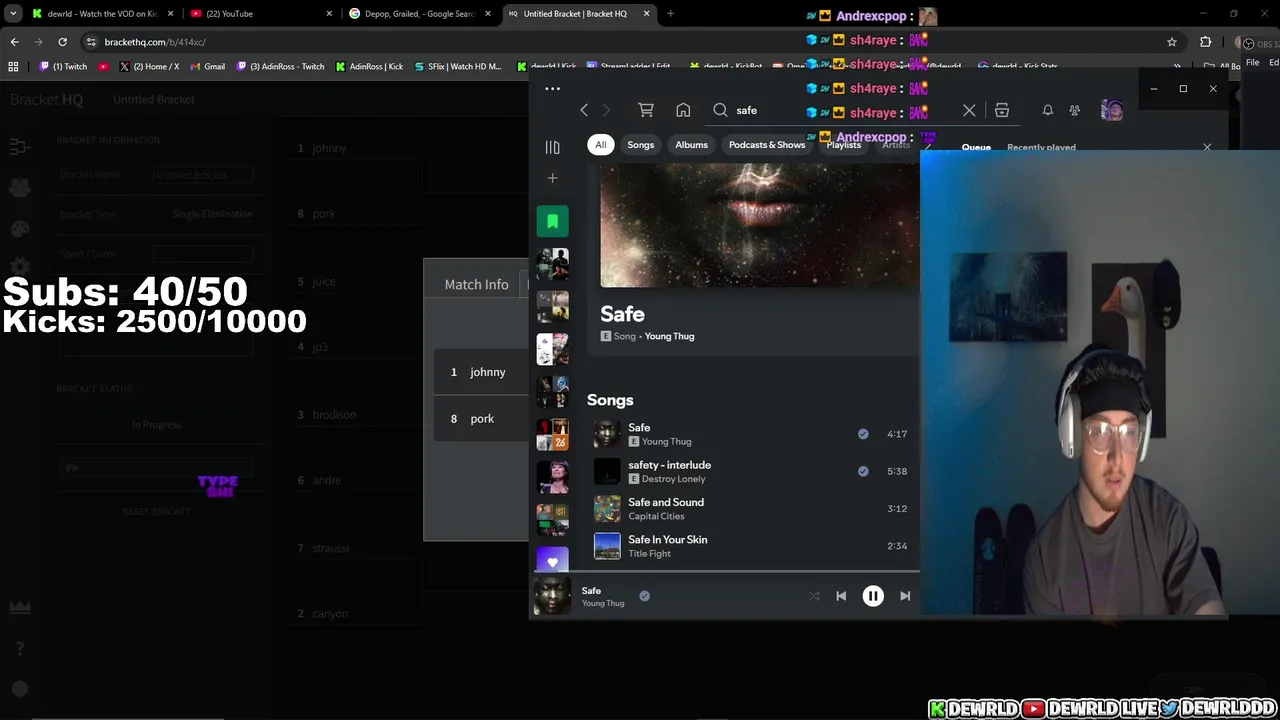1280x720 pixels.
Task: Toggle saved checkmark on Safe song row
Action: click(x=863, y=434)
